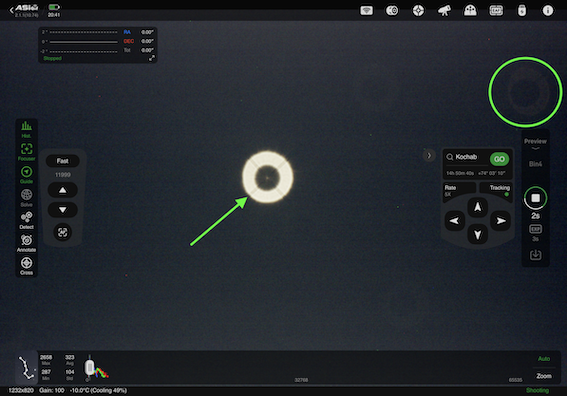Click the Shooting status text

coord(537,391)
